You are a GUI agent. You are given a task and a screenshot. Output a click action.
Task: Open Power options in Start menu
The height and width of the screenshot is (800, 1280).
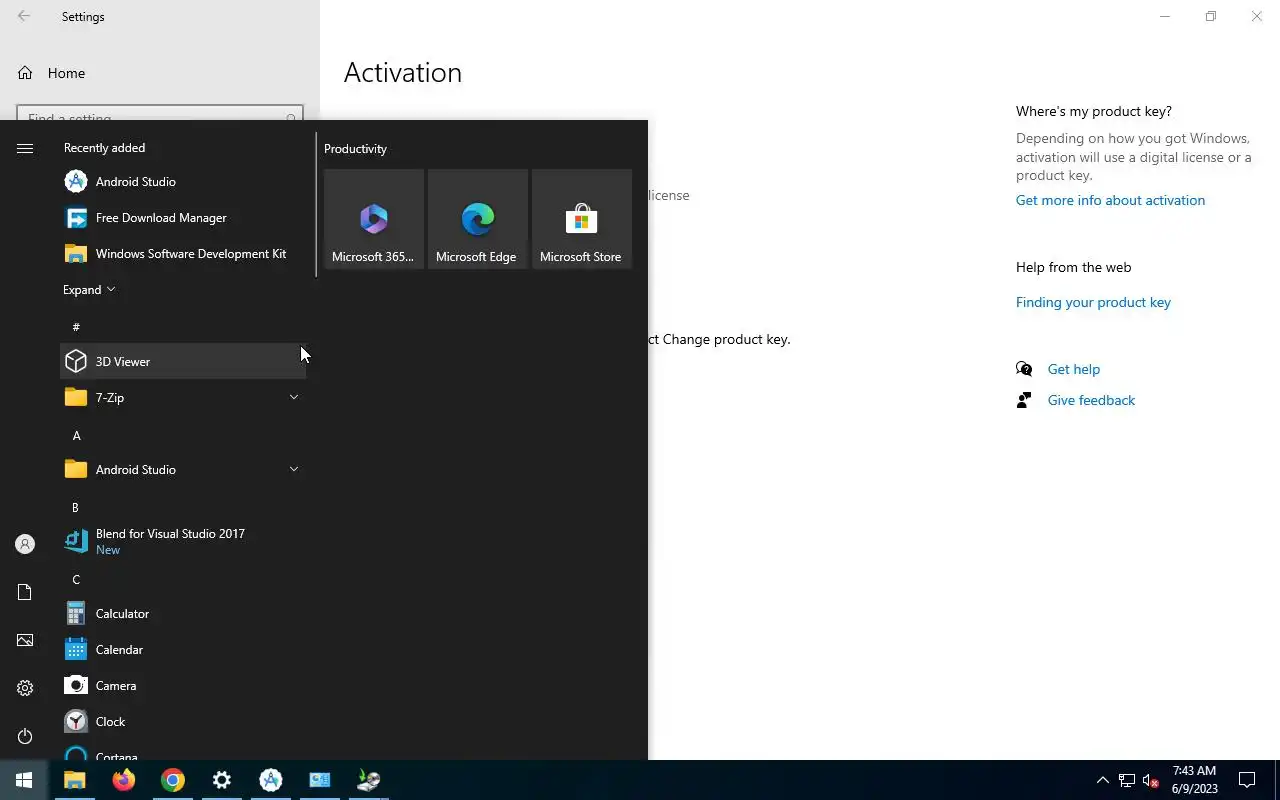pyautogui.click(x=25, y=736)
